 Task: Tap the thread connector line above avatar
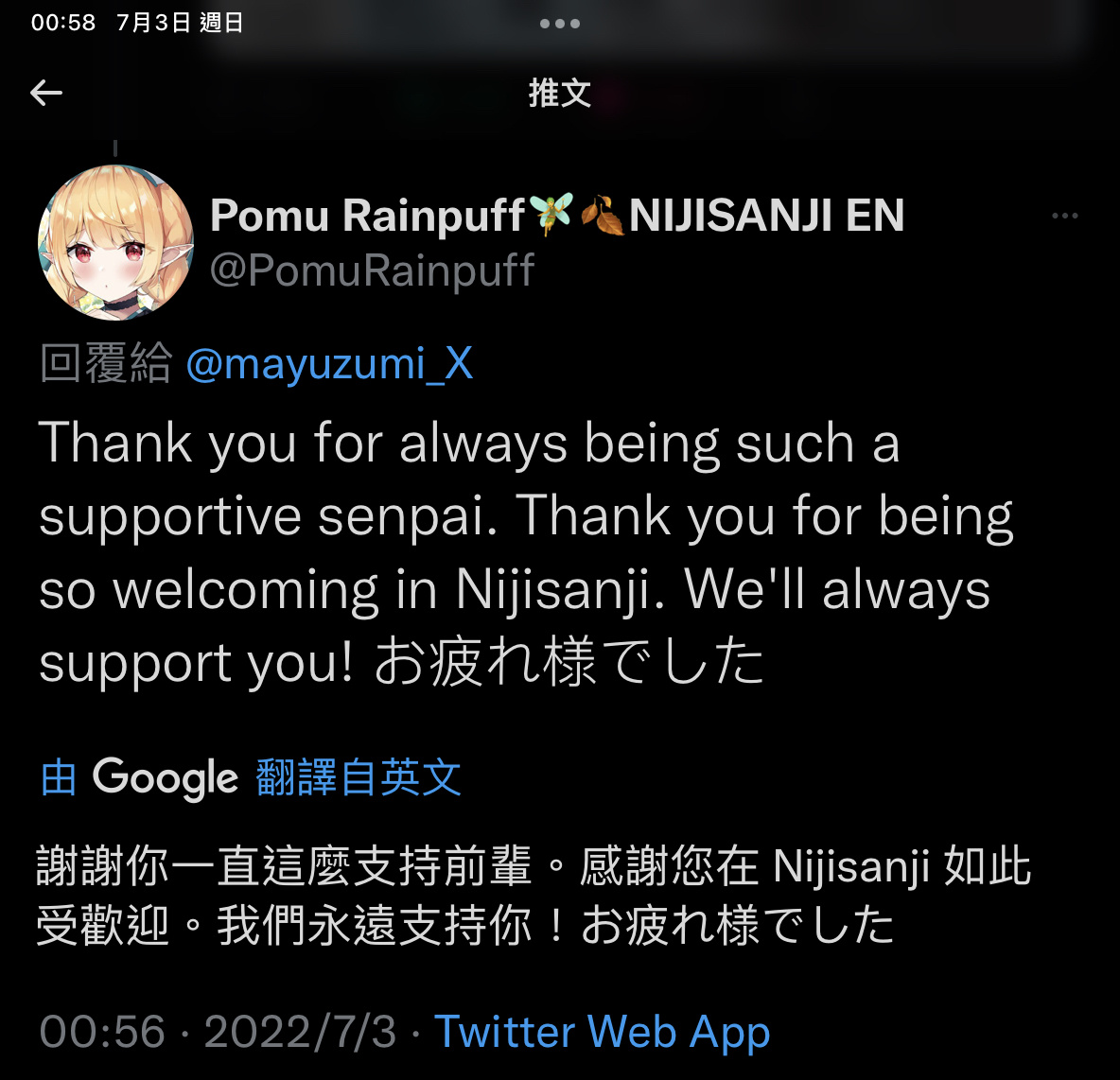coord(115,148)
